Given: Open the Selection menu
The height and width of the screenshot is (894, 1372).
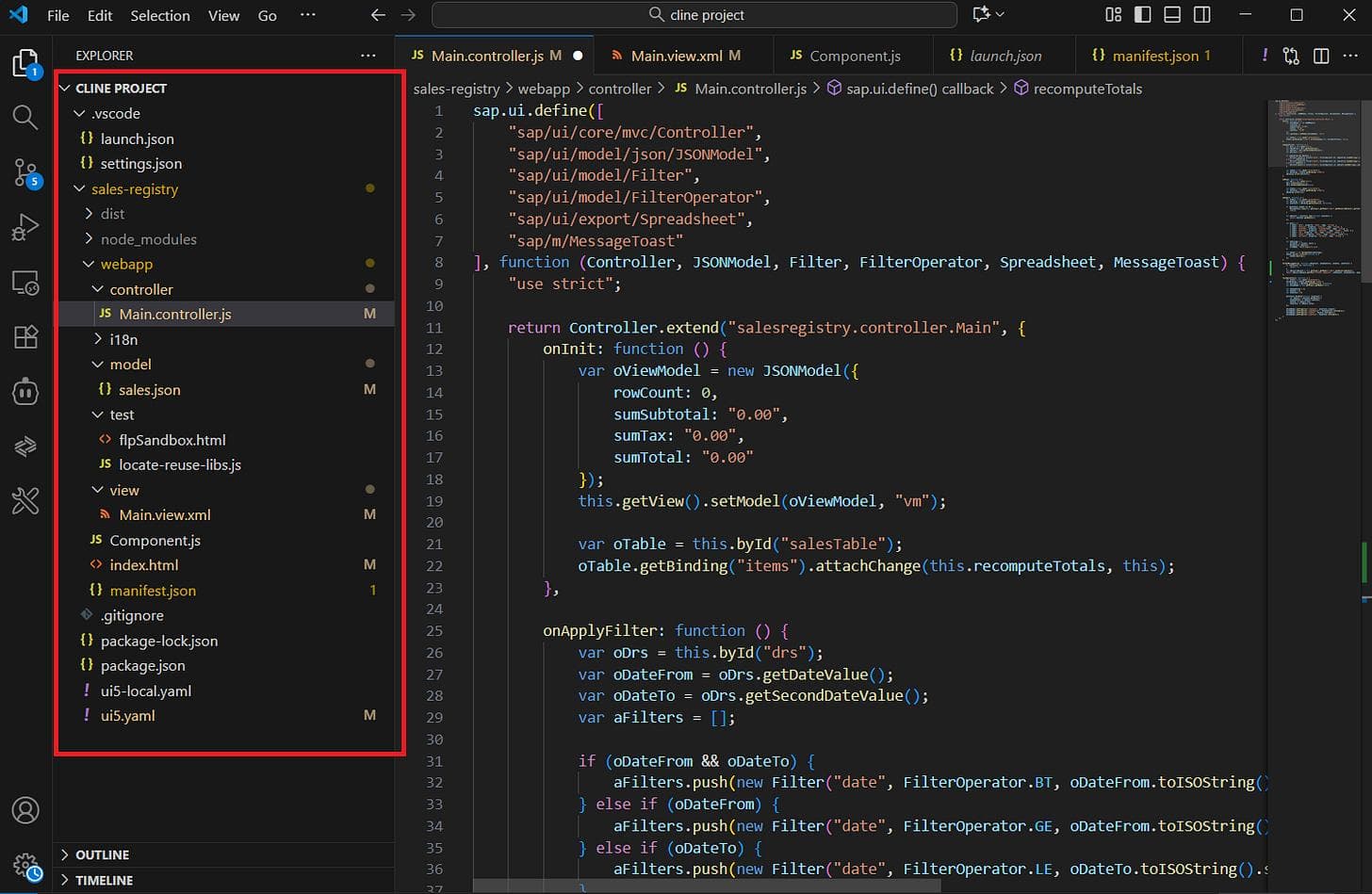Looking at the screenshot, I should click(159, 15).
